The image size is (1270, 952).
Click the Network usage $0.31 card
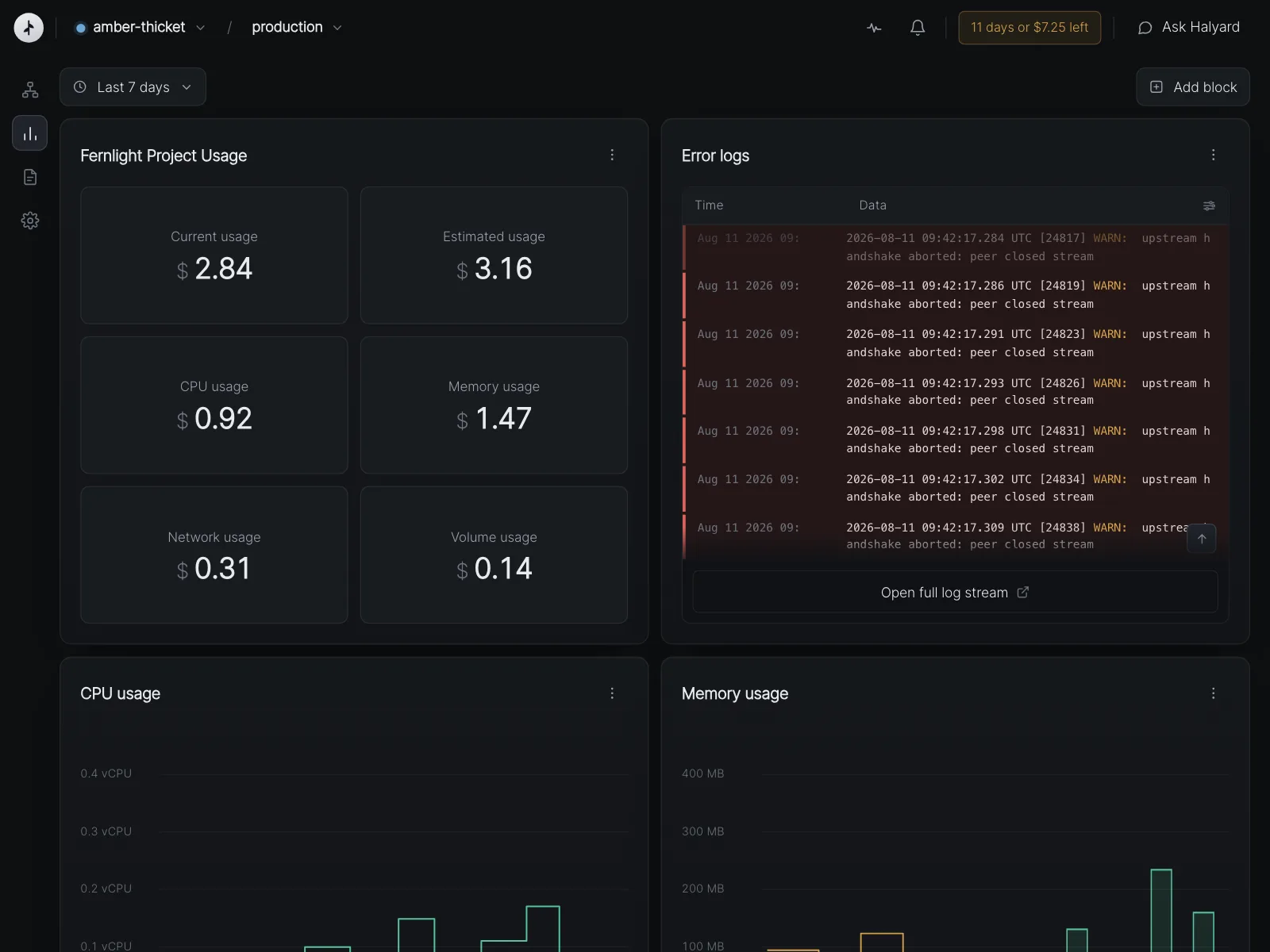214,555
